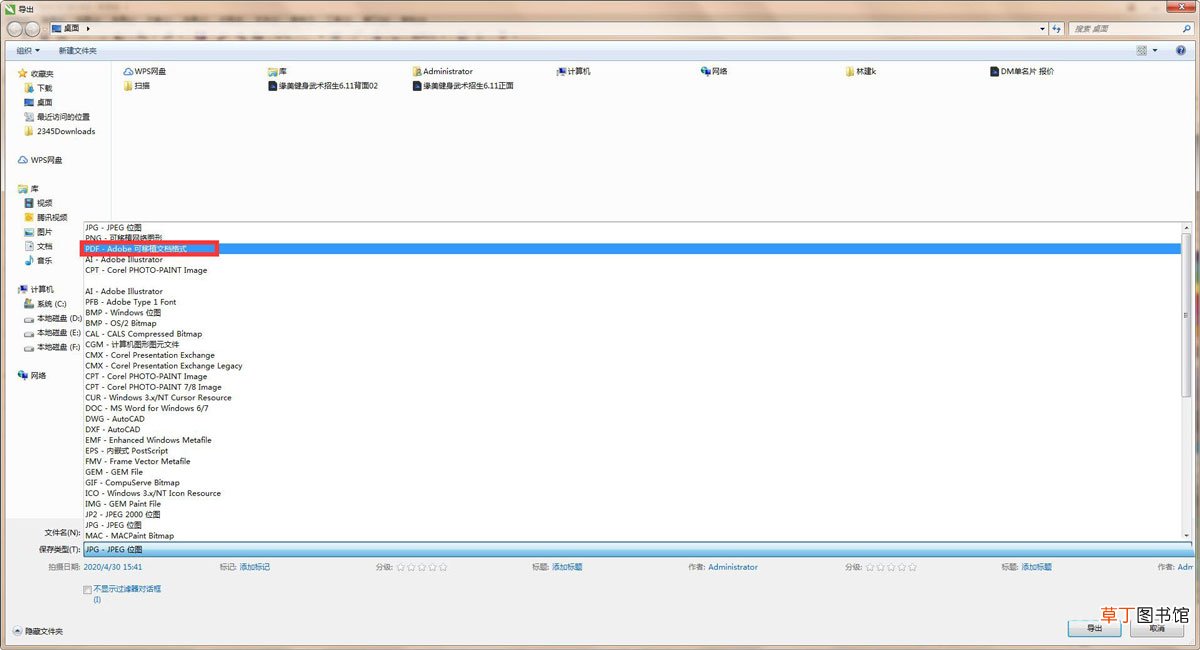Choose PFB - Adobe Type 1 Font
The height and width of the screenshot is (650, 1200).
click(631, 302)
